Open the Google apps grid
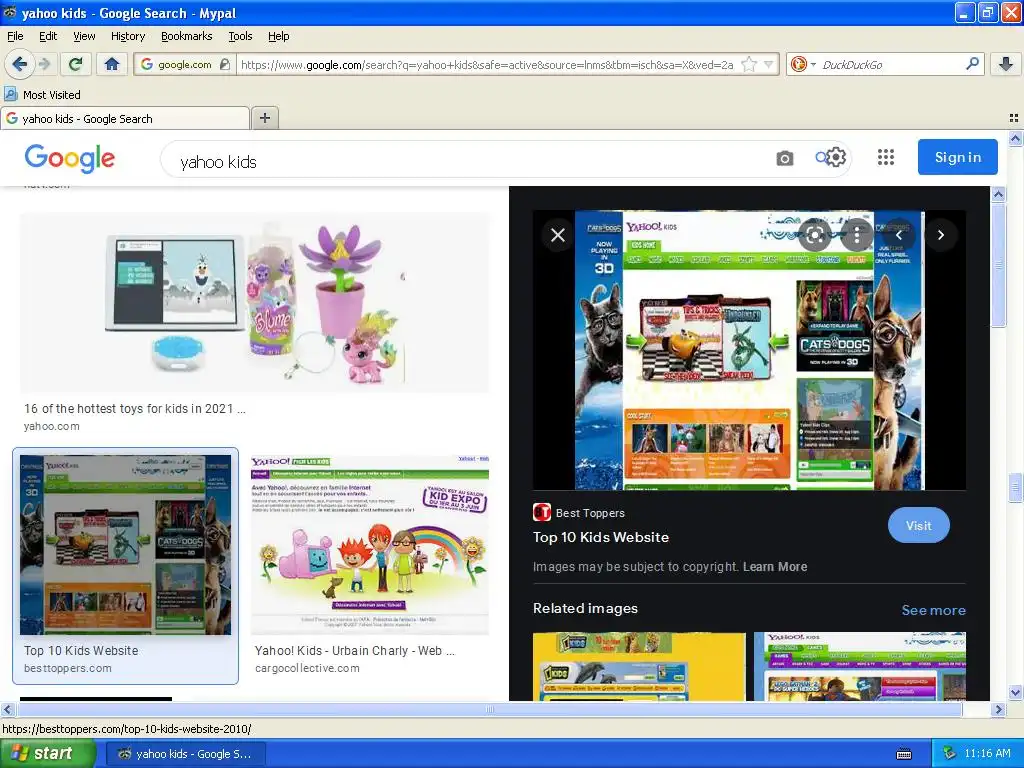 point(886,157)
